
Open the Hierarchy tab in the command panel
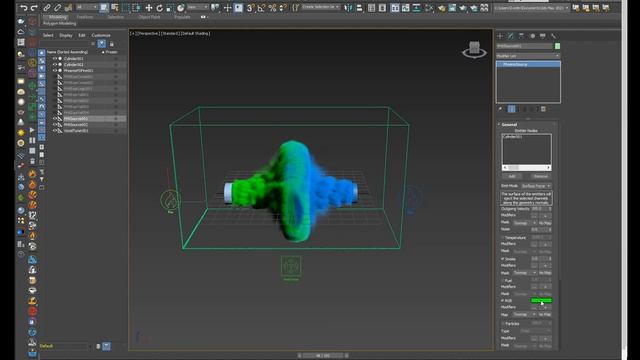[x=521, y=36]
